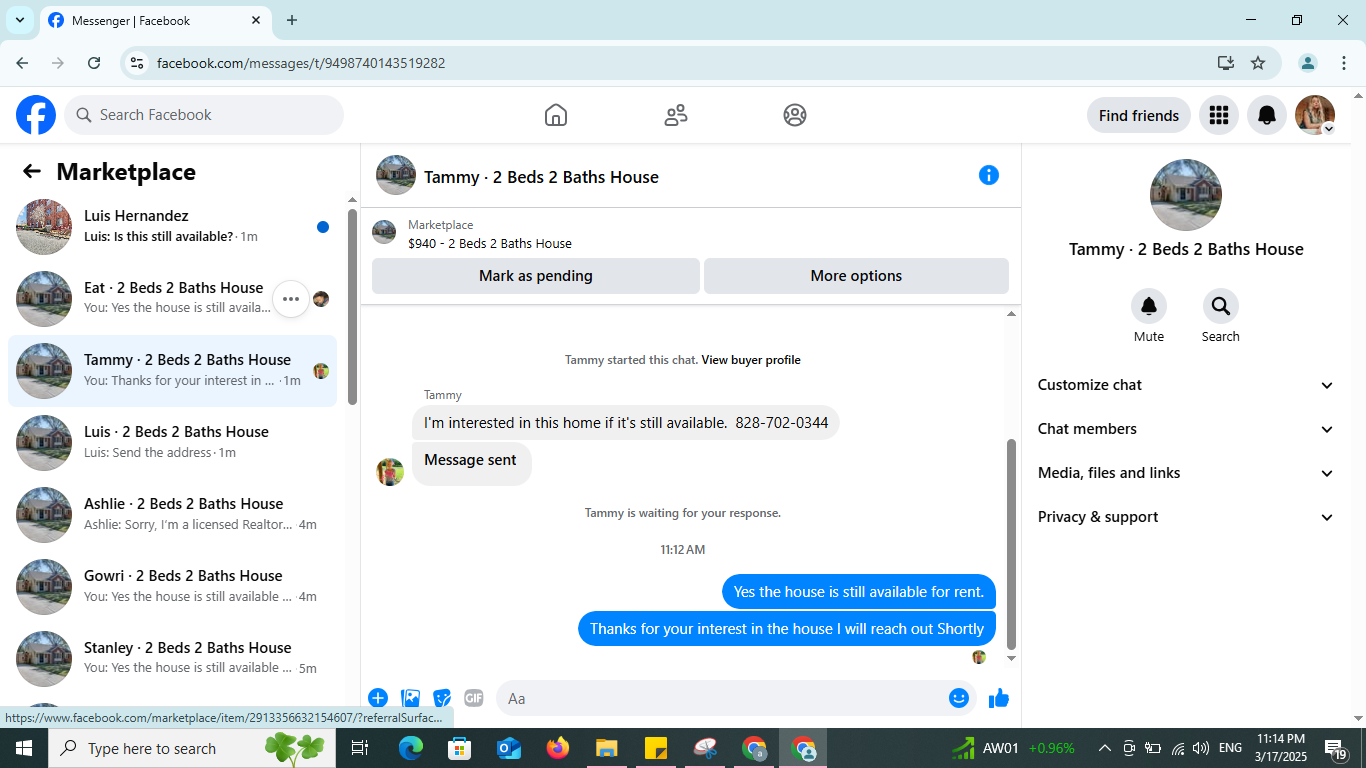Go back from Marketplace chats list
This screenshot has height=768, width=1366.
point(32,172)
